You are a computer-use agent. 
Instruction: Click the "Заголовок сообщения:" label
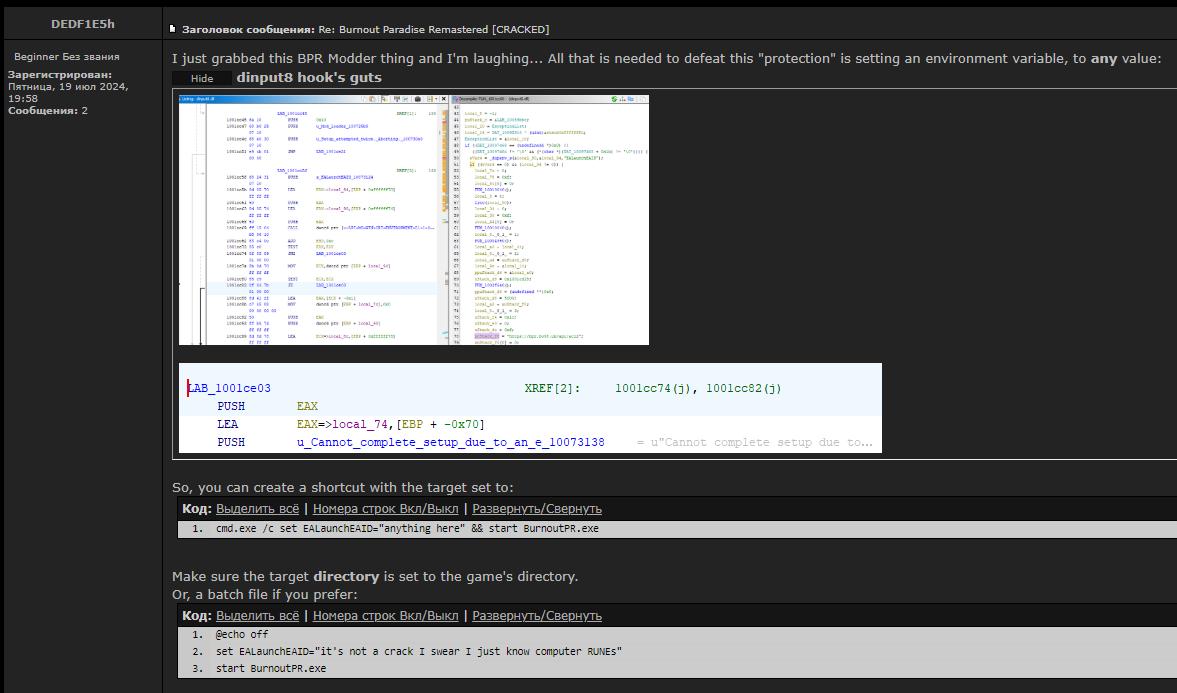pos(248,29)
